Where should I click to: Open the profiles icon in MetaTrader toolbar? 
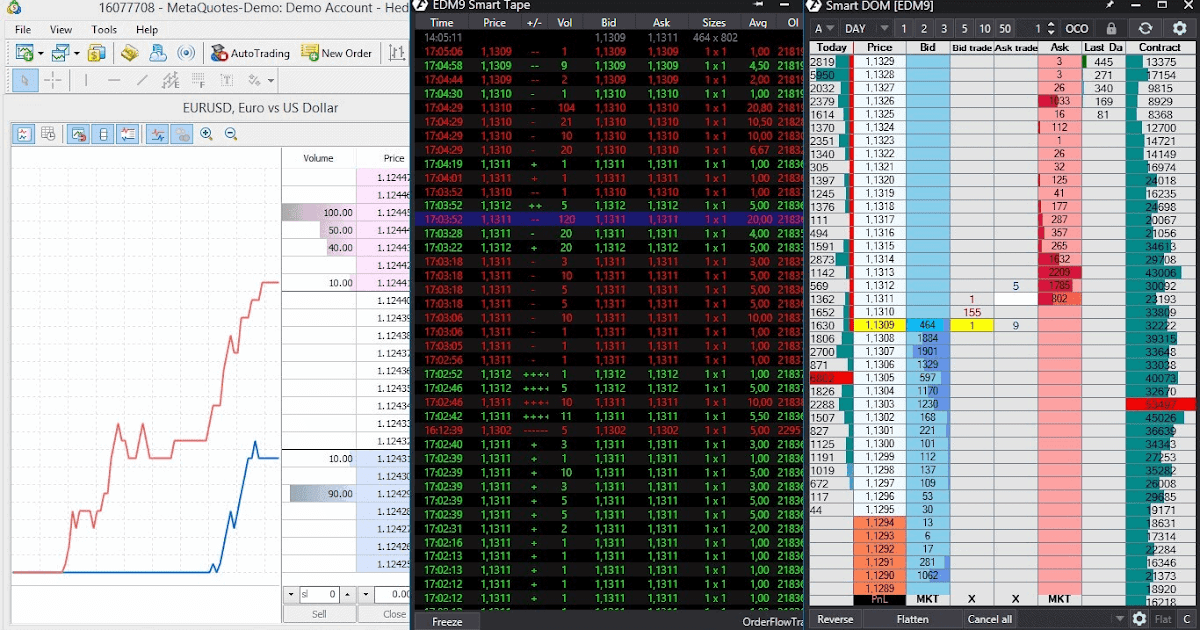pyautogui.click(x=60, y=53)
